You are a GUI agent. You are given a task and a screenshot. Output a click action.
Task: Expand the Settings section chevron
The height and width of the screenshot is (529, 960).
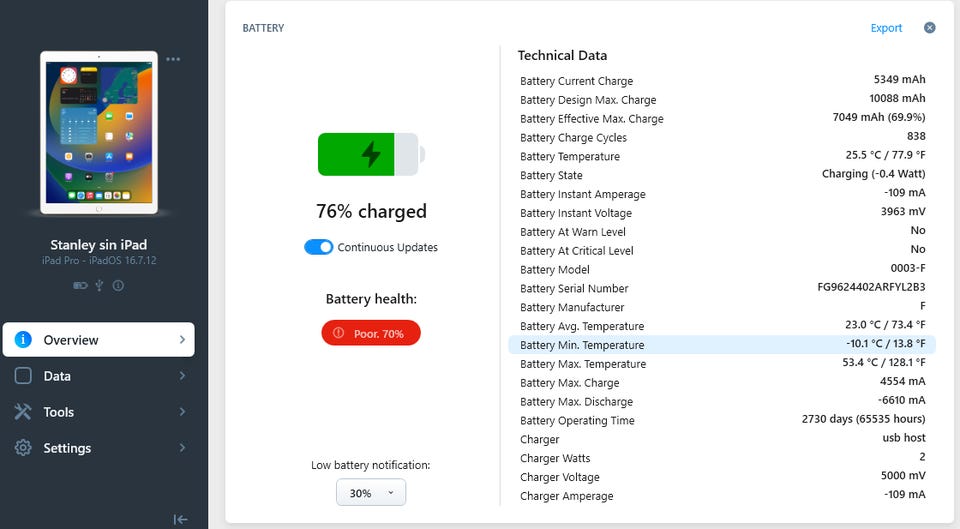pos(182,448)
